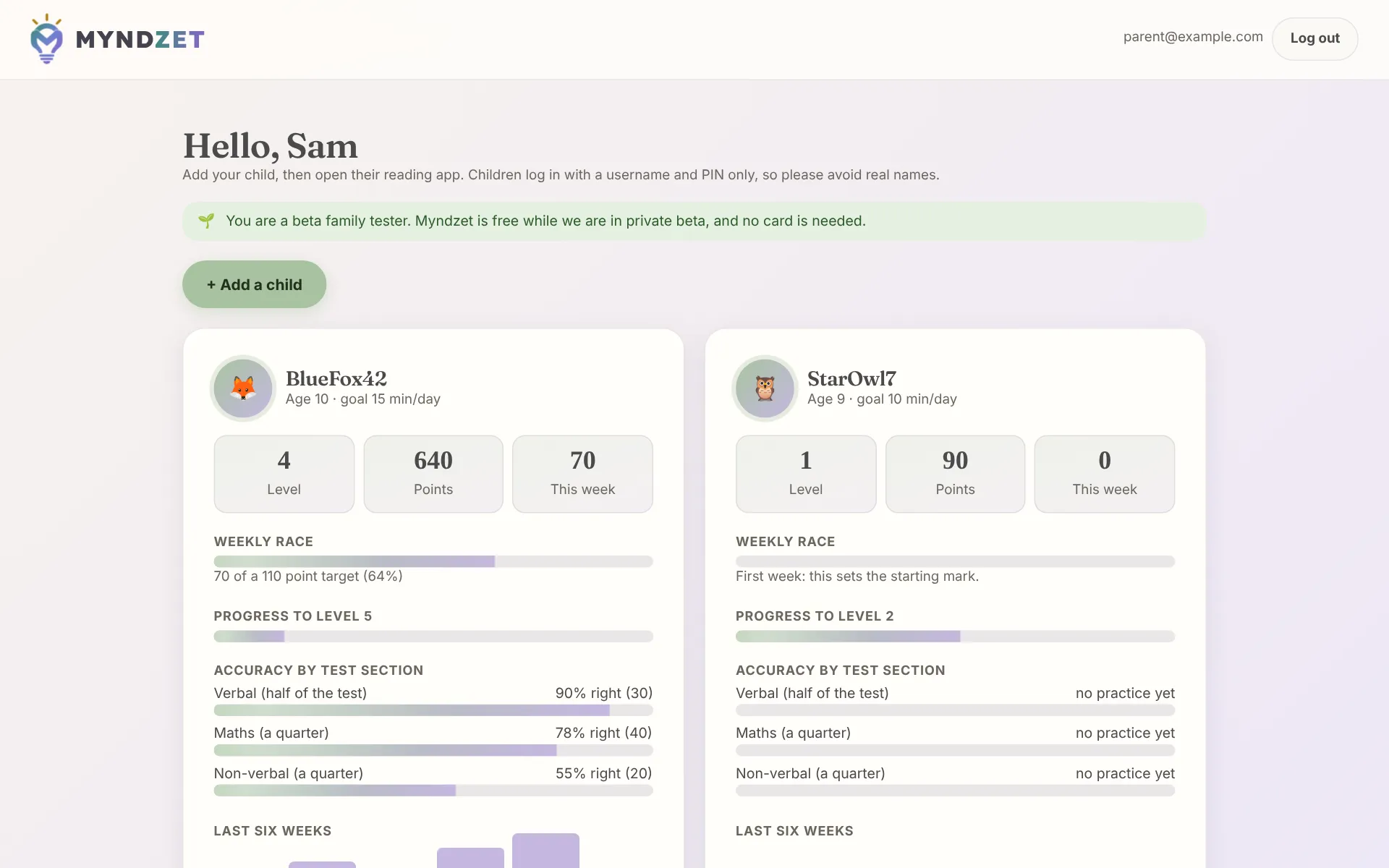
Task: Click BlueFox42's Level 4 stat tile
Action: [x=284, y=474]
